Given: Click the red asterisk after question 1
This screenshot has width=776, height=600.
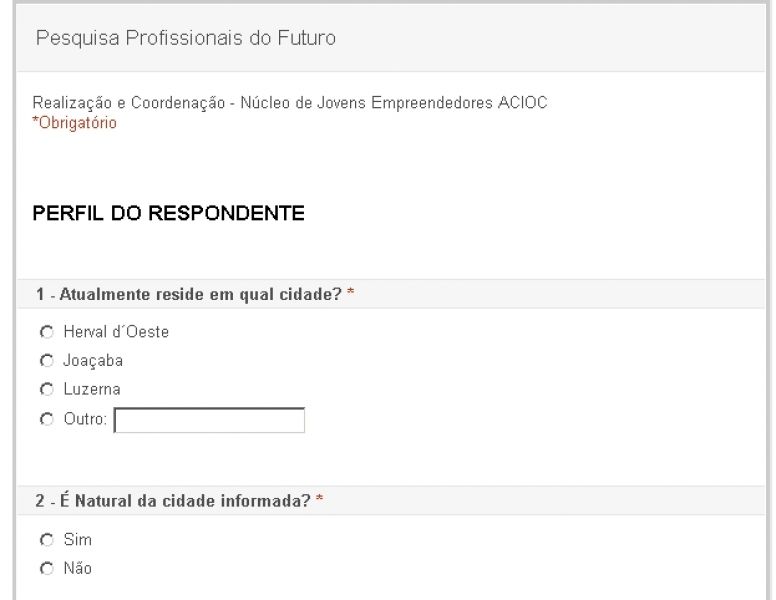Looking at the screenshot, I should [351, 294].
